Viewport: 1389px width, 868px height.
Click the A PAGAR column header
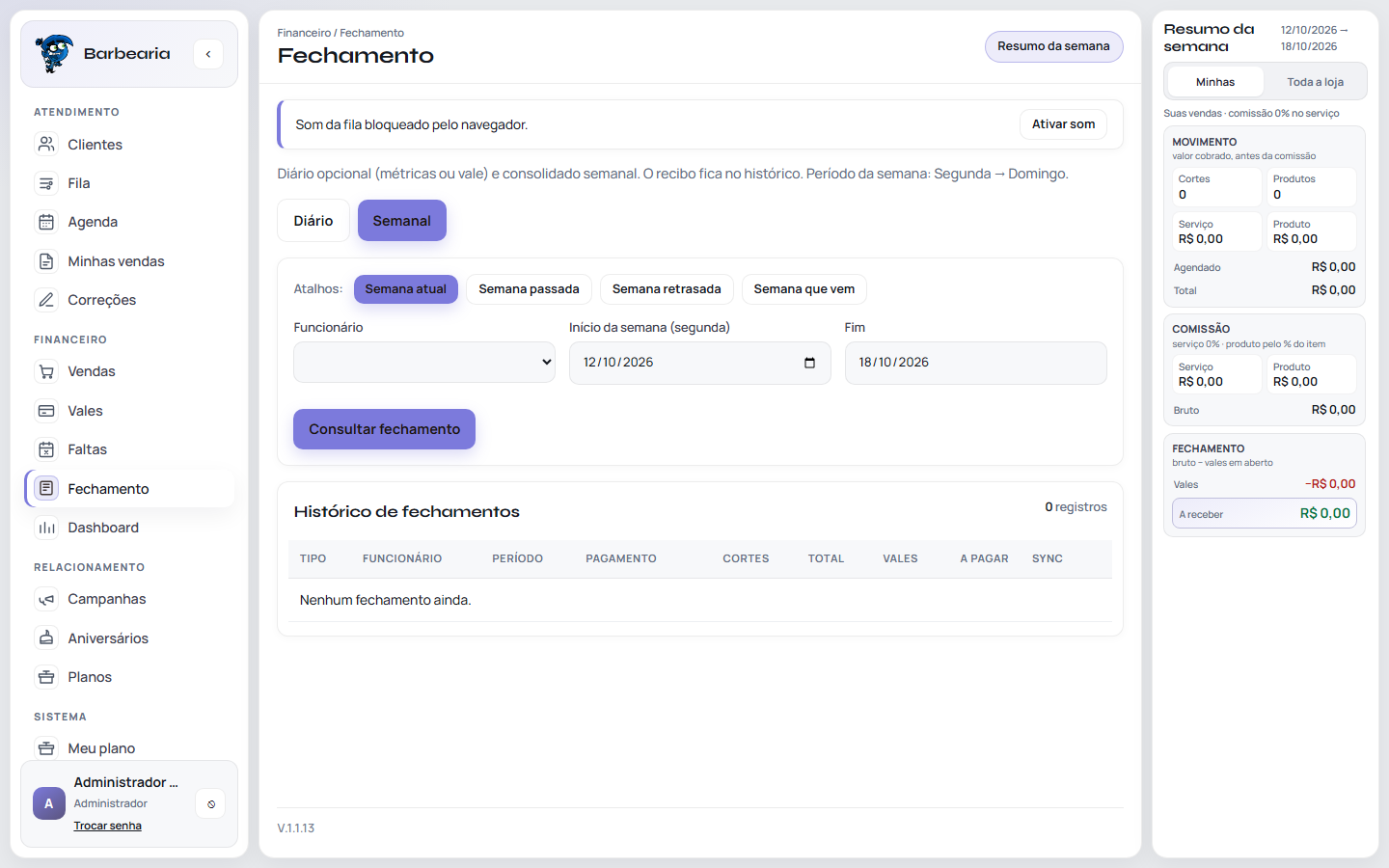click(985, 559)
